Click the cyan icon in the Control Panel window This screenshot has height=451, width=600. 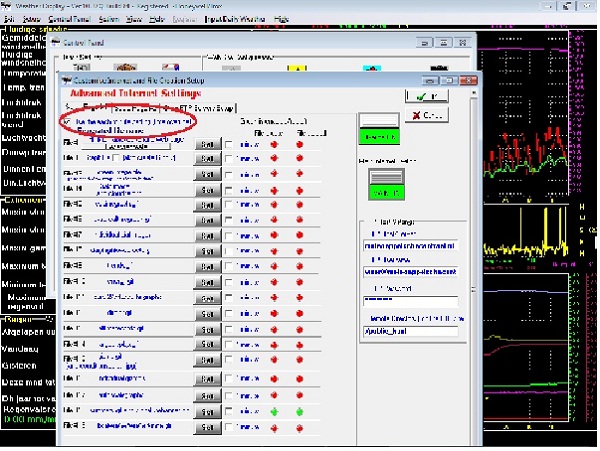click(372, 68)
